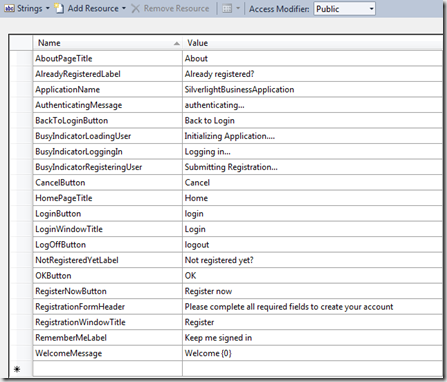The image size is (447, 382).
Task: Select the BusyIndicatorLoggingIn name cell
Action: point(108,151)
